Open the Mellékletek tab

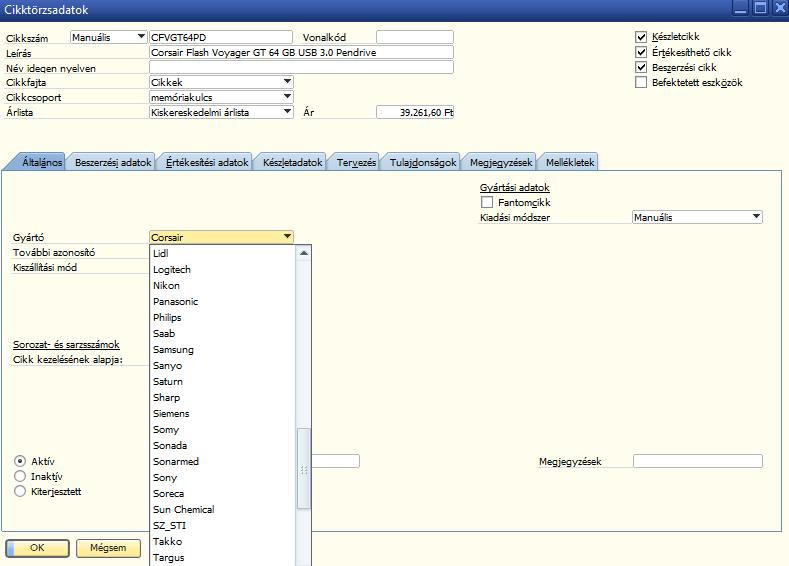(x=570, y=162)
